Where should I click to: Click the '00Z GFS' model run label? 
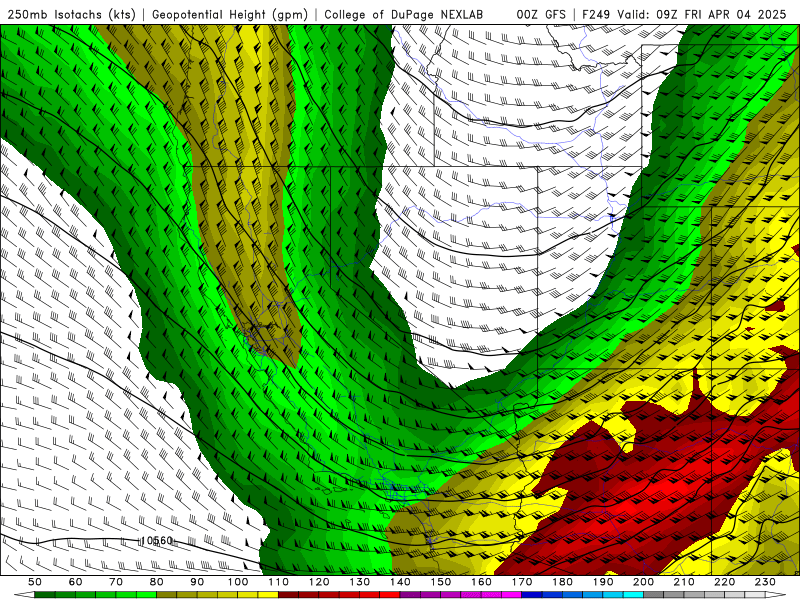point(541,15)
